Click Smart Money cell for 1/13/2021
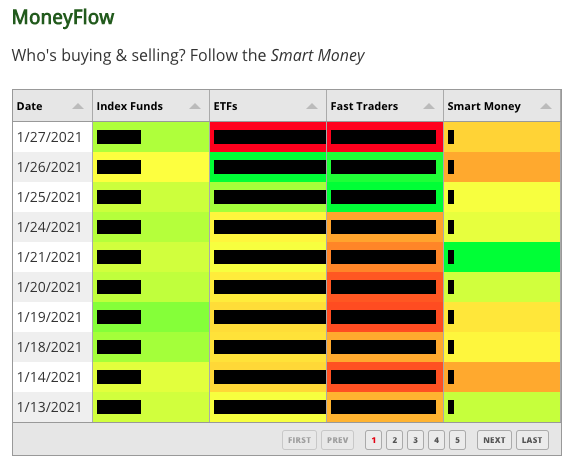This screenshot has height=469, width=575. [502, 407]
